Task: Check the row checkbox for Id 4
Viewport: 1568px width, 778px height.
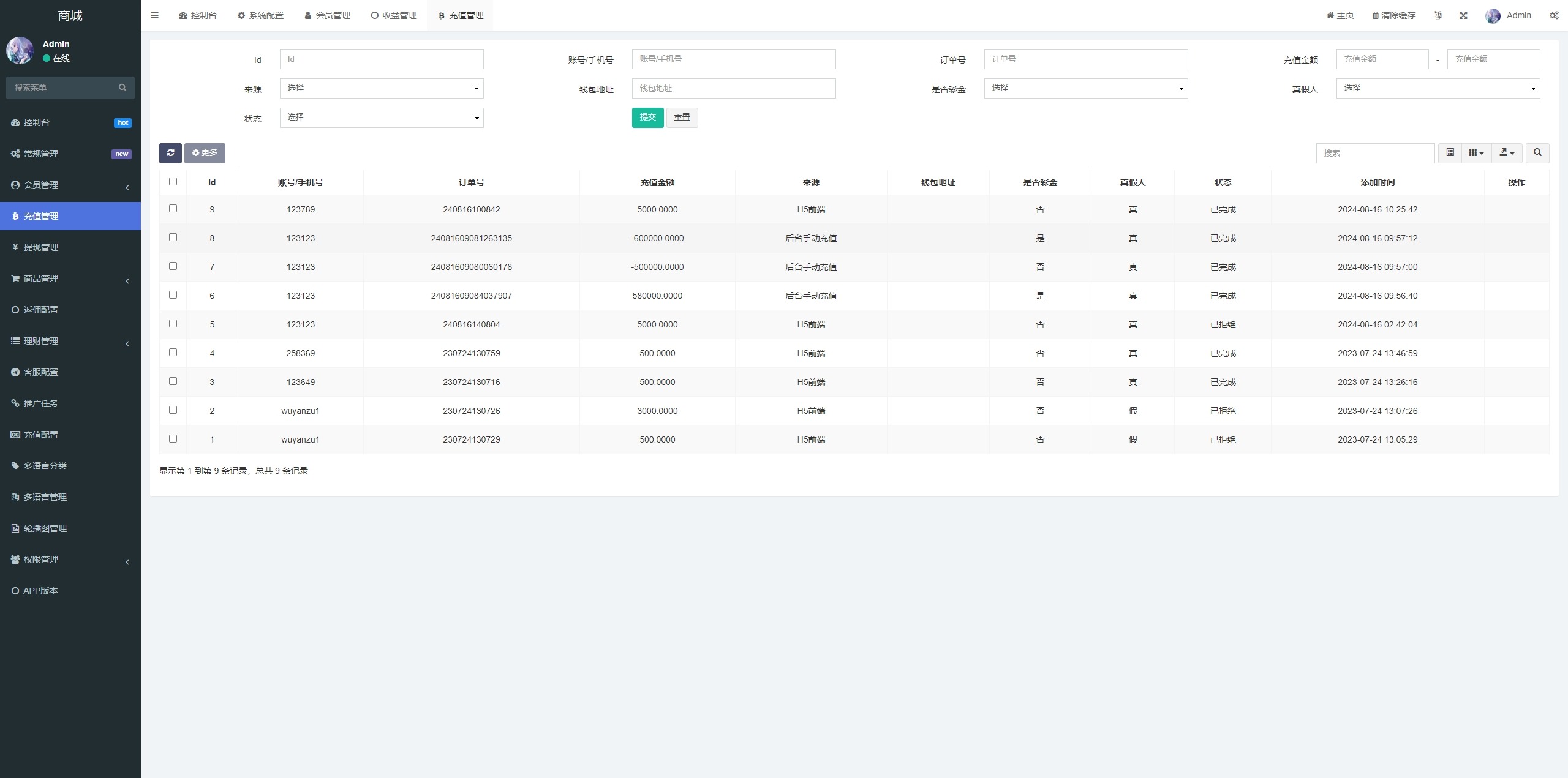Action: (173, 353)
